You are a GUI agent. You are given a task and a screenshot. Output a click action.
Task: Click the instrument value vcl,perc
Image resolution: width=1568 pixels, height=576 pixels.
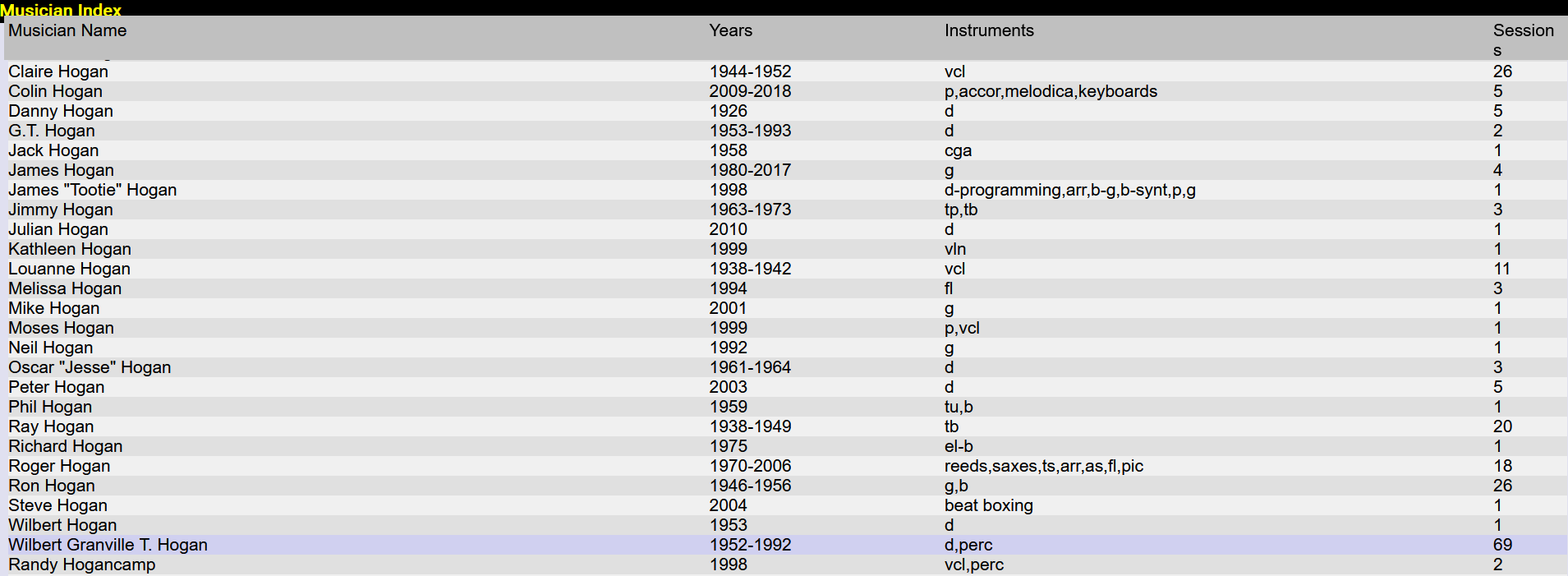pyautogui.click(x=973, y=564)
